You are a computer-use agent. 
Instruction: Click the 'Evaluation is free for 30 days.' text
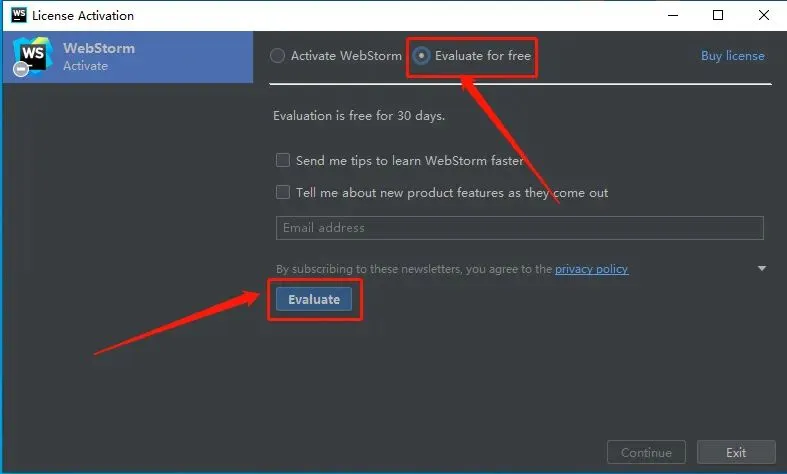pyautogui.click(x=359, y=115)
